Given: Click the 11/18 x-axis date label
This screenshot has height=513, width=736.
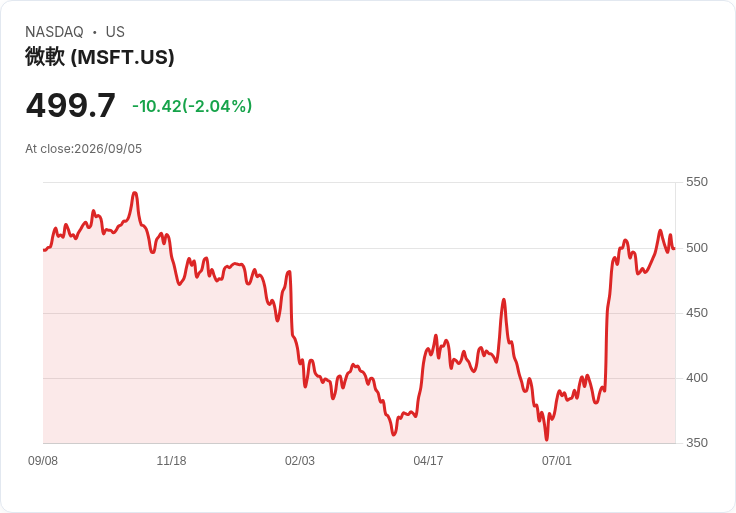Looking at the screenshot, I should pos(171,461).
